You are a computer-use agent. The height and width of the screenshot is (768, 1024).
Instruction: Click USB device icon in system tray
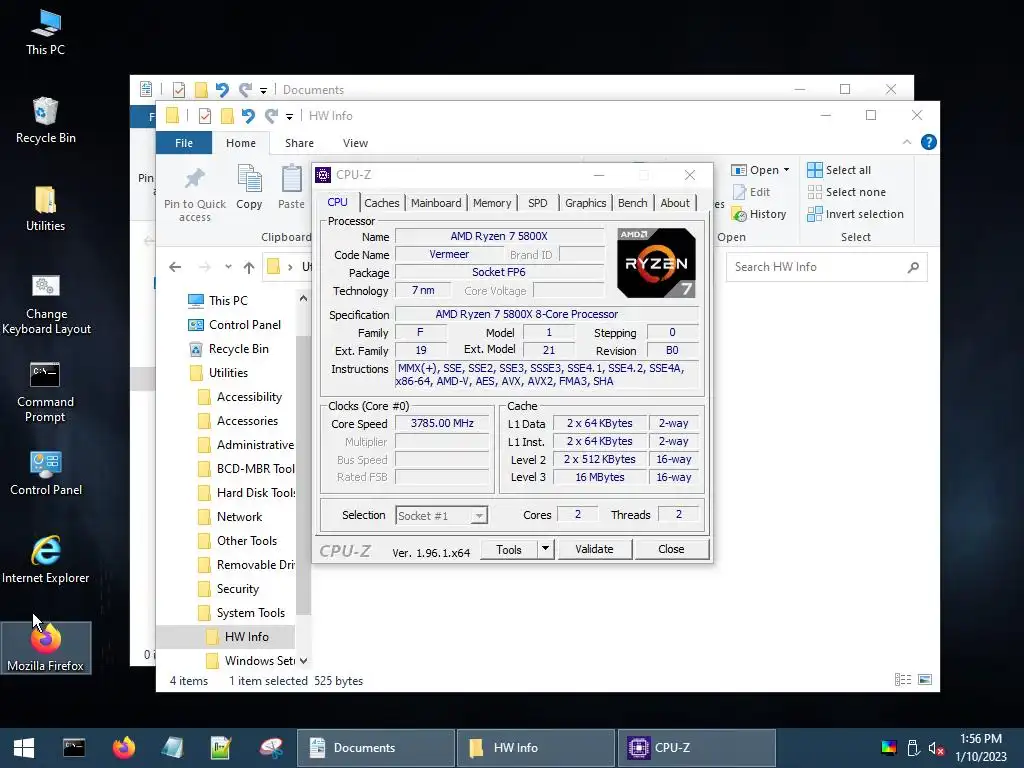(913, 748)
